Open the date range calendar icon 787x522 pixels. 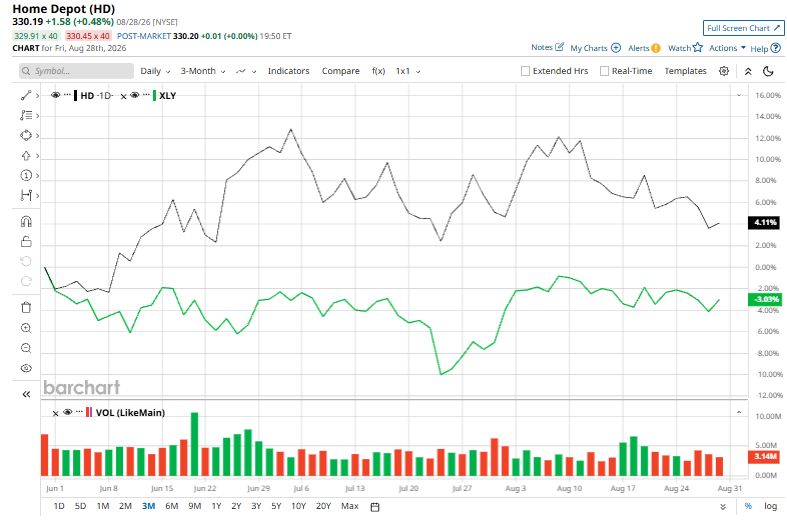point(374,506)
